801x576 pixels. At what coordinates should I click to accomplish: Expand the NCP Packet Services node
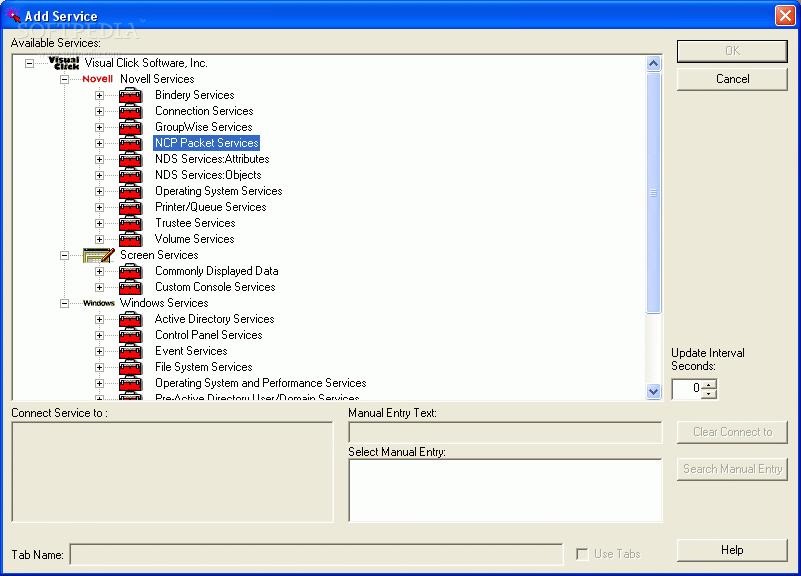pyautogui.click(x=99, y=143)
